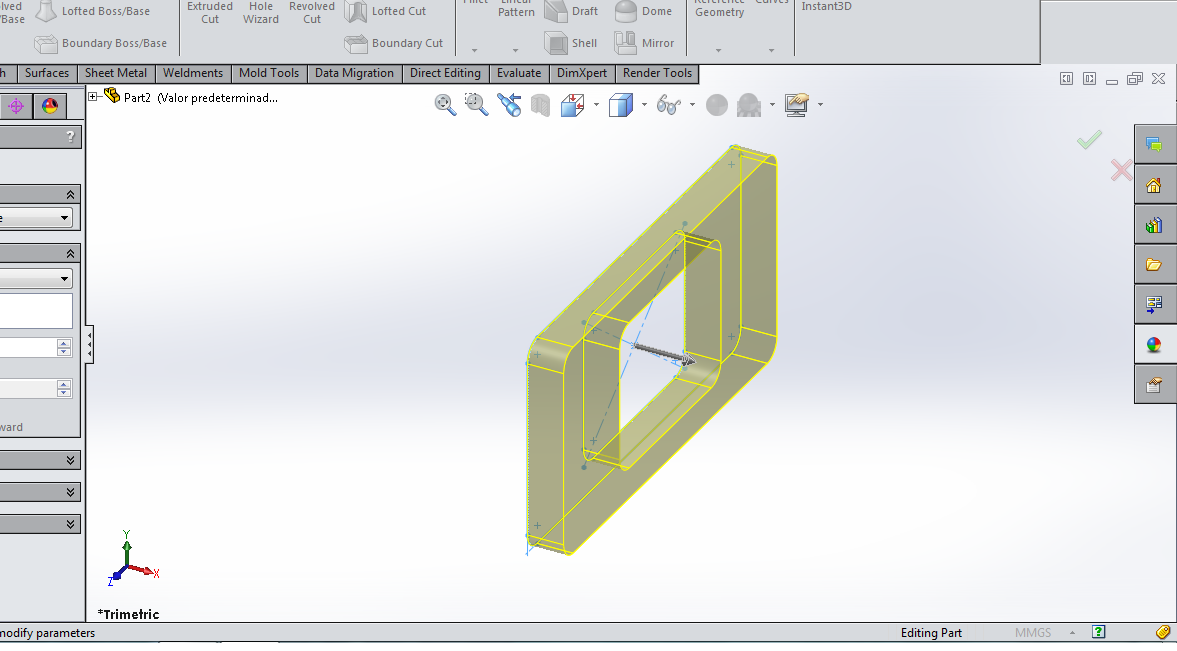Cancel using the red X button
This screenshot has width=1177, height=651.
1121,170
